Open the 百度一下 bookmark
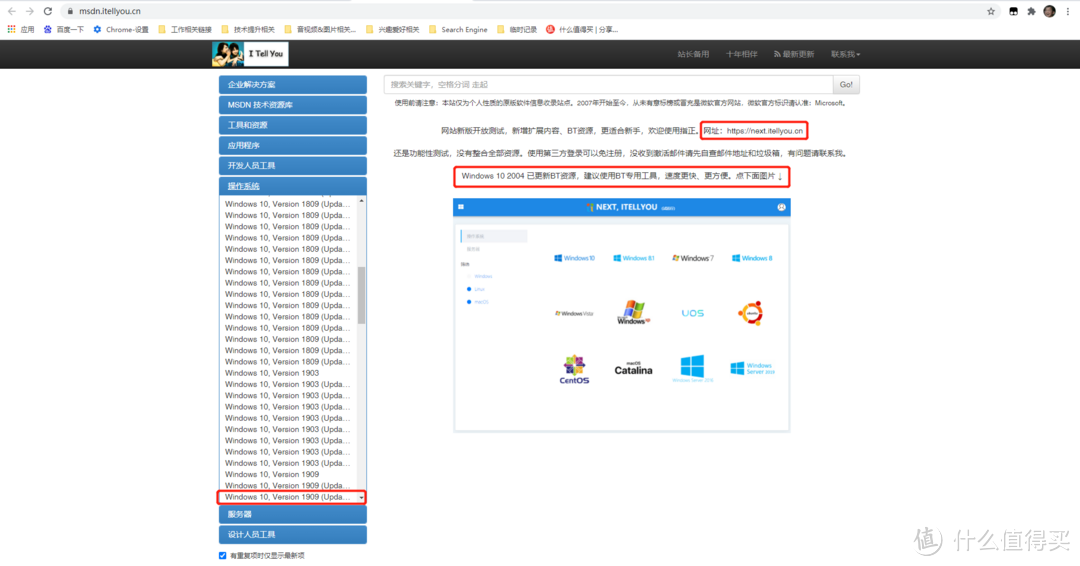The image size is (1080, 566). [x=63, y=30]
